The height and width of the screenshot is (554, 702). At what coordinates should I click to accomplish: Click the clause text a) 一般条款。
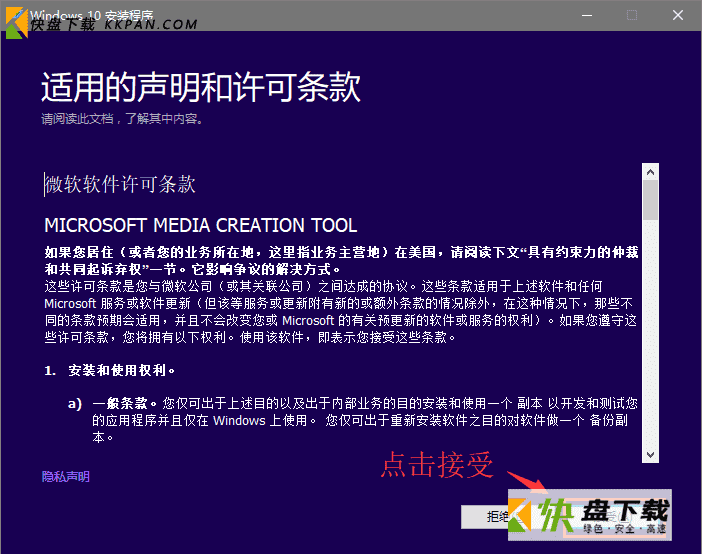coord(112,404)
